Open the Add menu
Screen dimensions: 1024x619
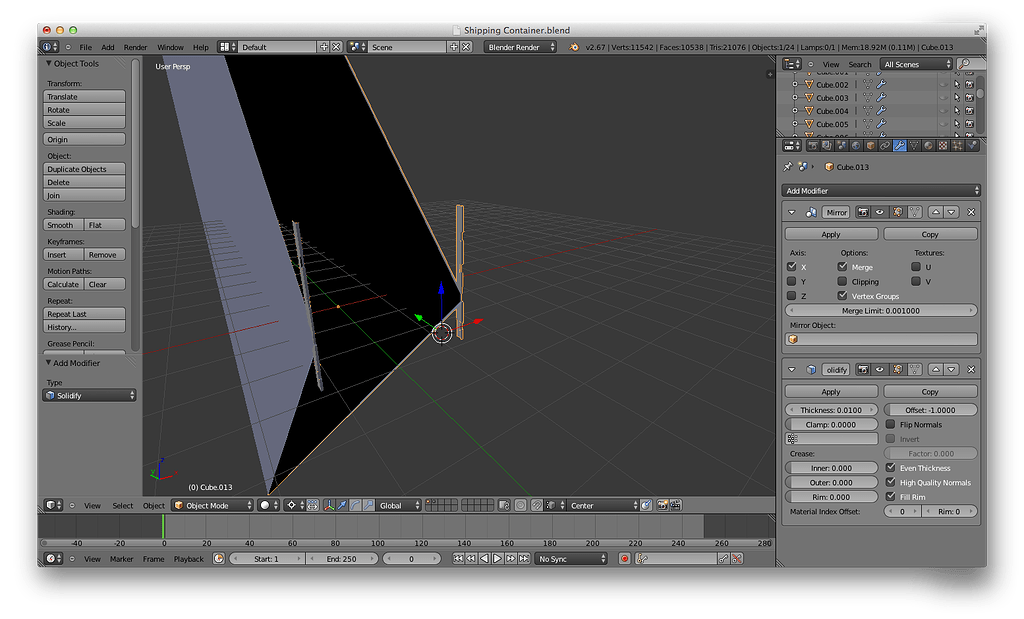[108, 47]
